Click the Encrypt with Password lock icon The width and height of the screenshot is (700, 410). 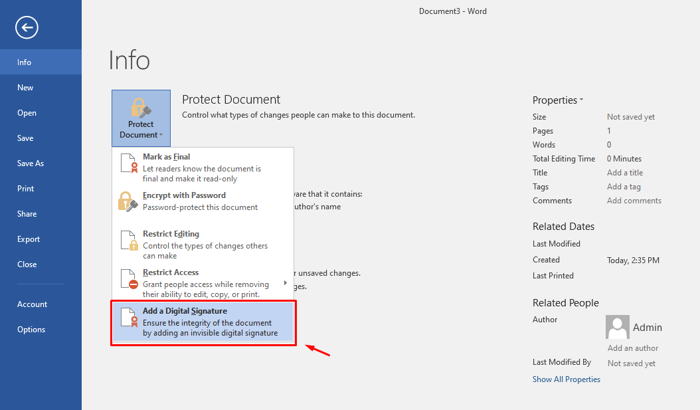coord(128,201)
